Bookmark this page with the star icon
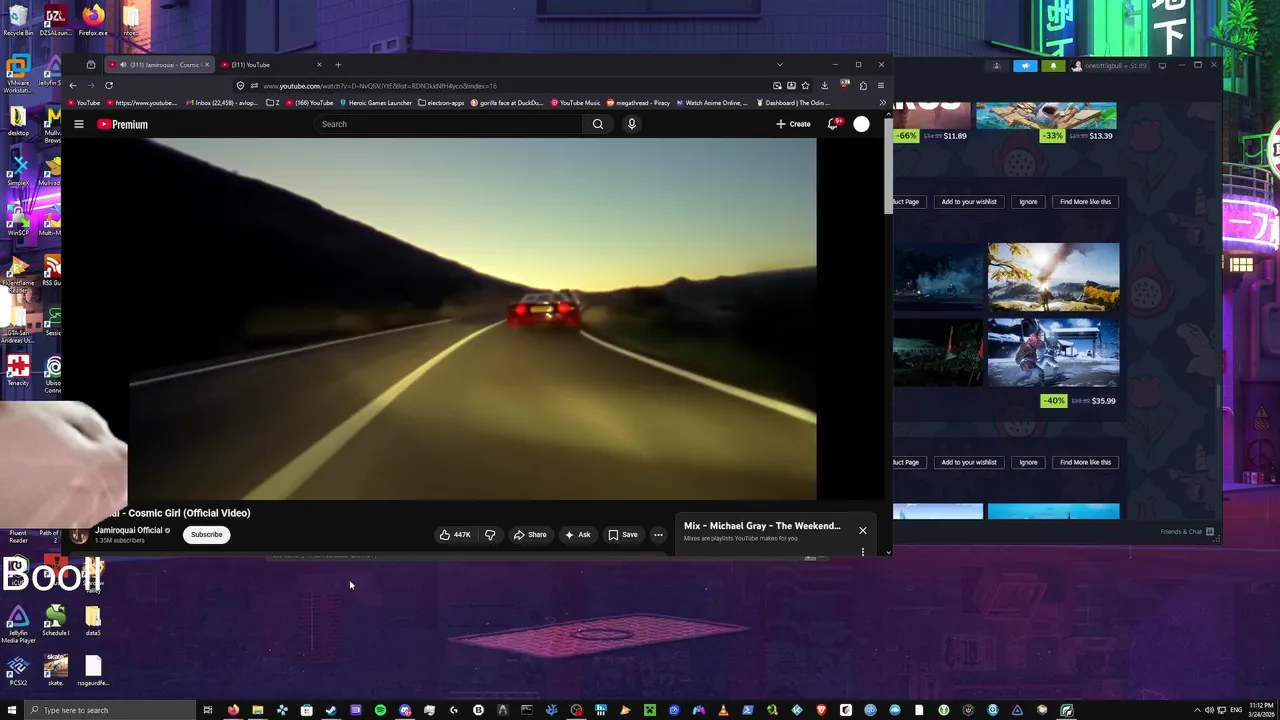This screenshot has height=720, width=1280. (805, 85)
